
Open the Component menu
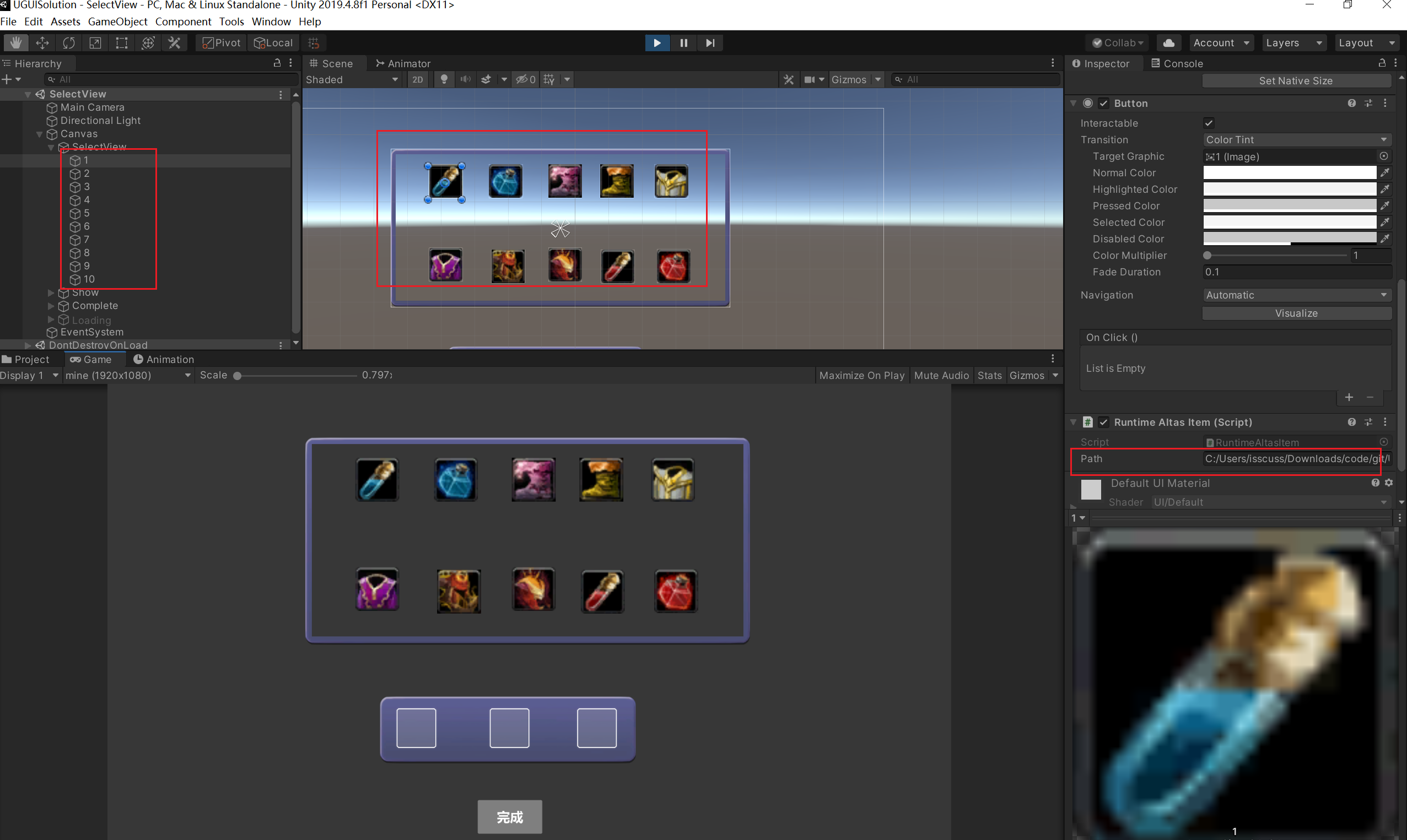pyautogui.click(x=183, y=21)
